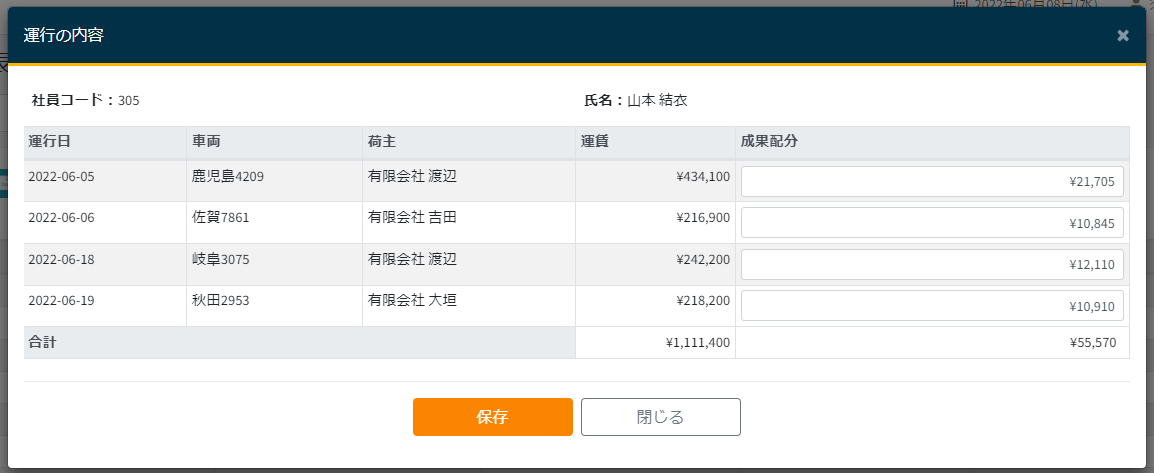The height and width of the screenshot is (473, 1154).
Task: Click the orange 保存 button
Action: point(492,417)
